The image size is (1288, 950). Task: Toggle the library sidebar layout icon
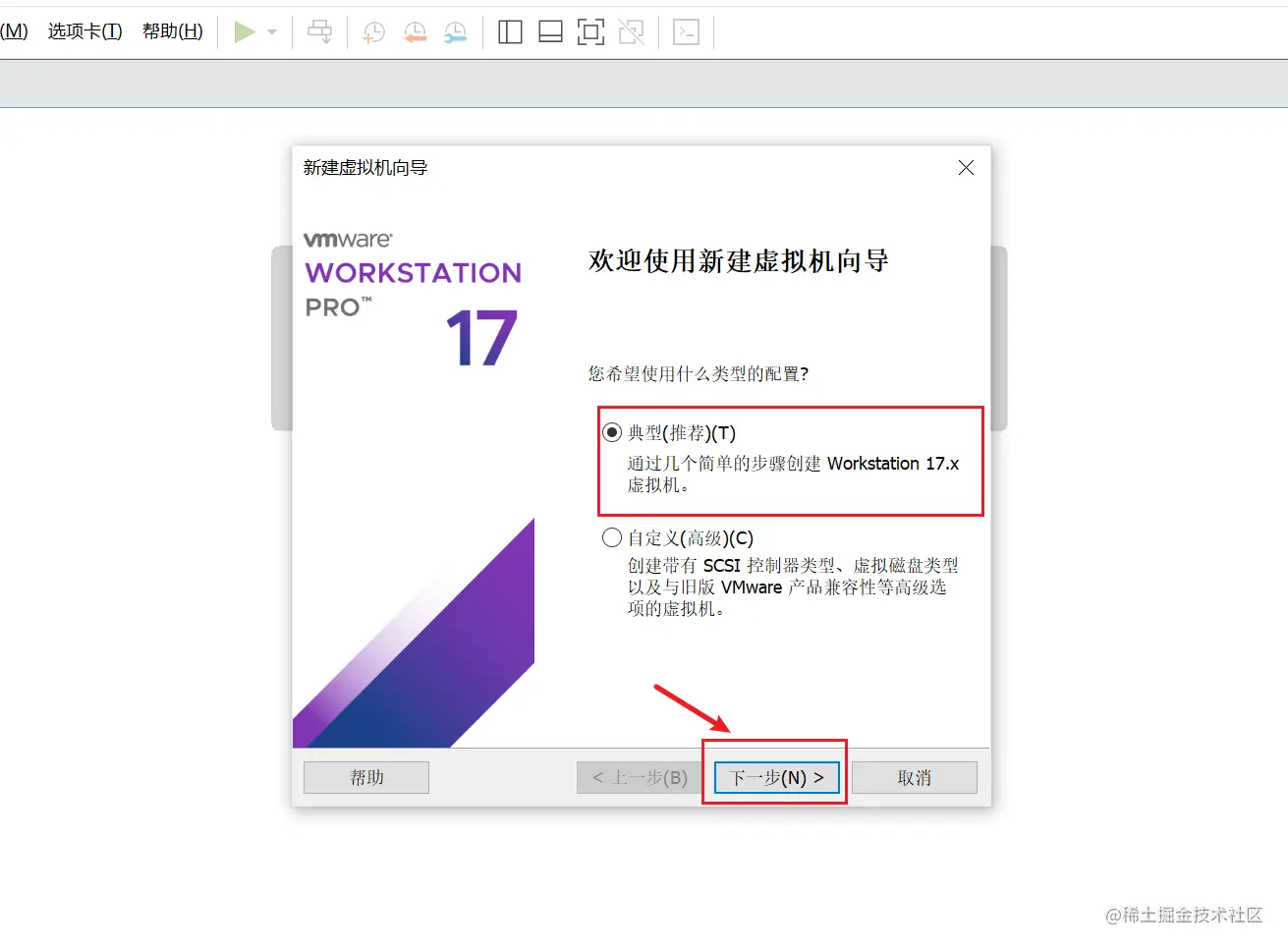point(510,32)
